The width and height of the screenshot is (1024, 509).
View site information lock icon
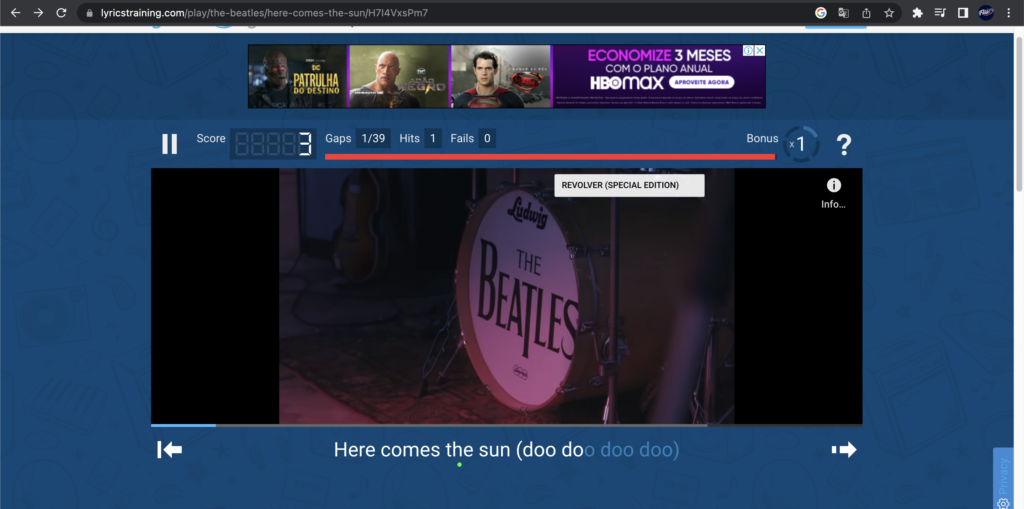[x=90, y=12]
